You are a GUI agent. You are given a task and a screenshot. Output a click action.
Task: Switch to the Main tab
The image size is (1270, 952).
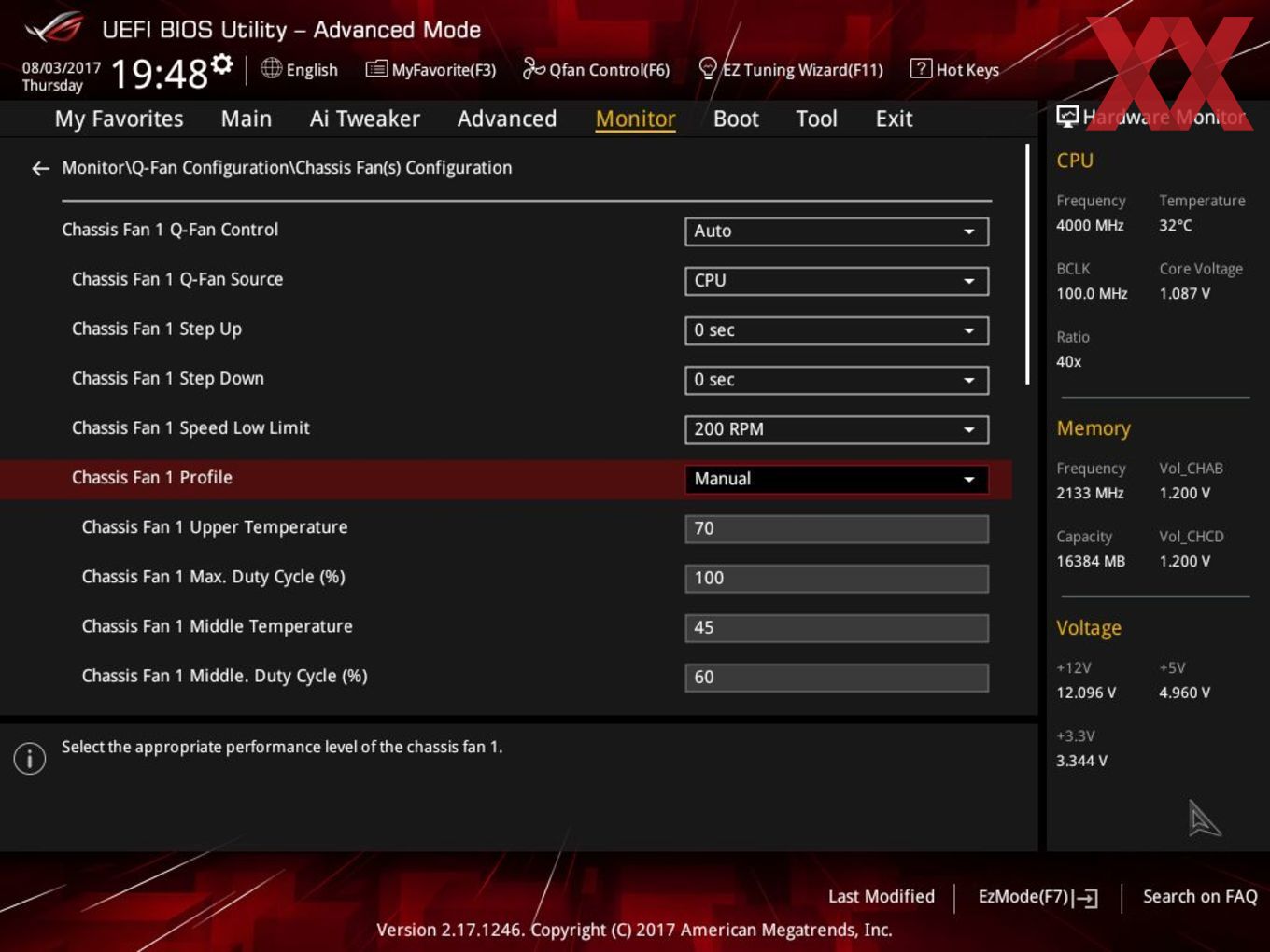[x=247, y=119]
